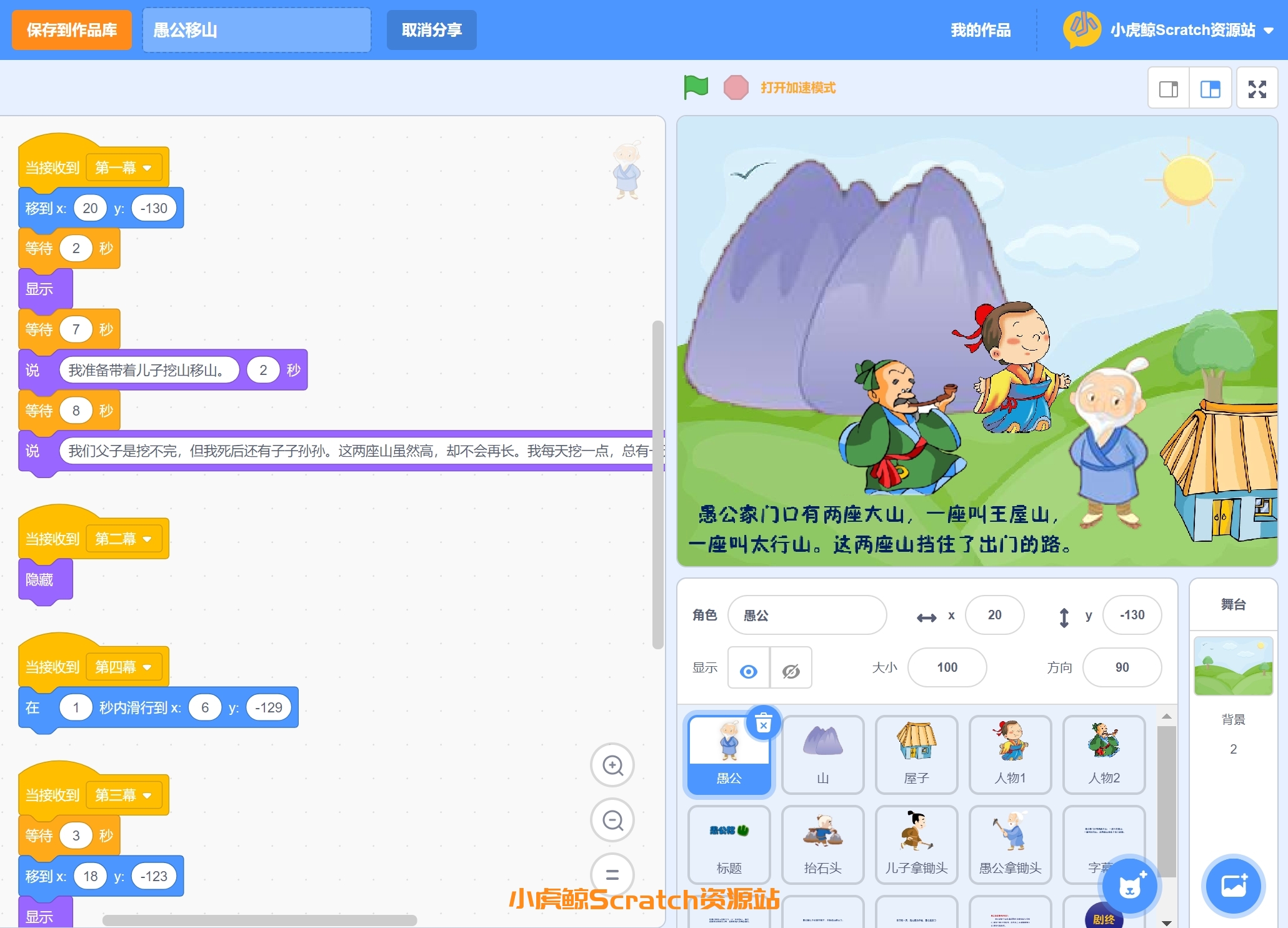Select the 儿子拿锄头 sprite
Image resolution: width=1288 pixels, height=928 pixels.
[917, 845]
